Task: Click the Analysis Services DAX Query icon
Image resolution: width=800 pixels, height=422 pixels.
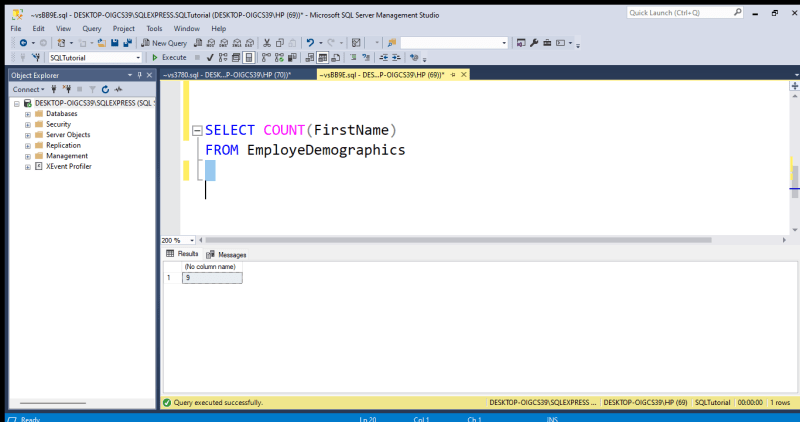Action: pyautogui.click(x=249, y=43)
